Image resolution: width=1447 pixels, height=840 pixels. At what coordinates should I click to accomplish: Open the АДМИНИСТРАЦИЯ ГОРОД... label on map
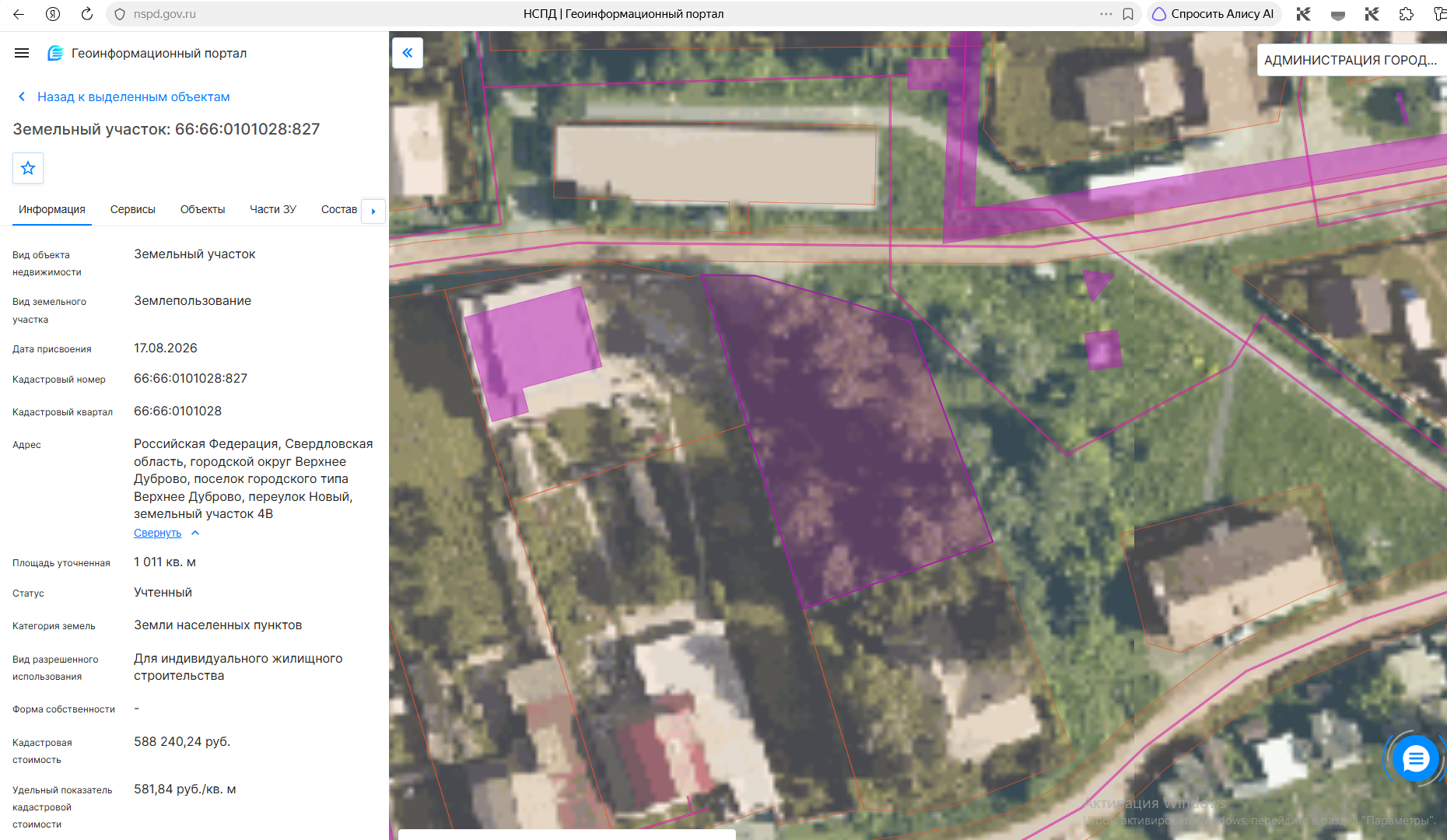tap(1351, 60)
